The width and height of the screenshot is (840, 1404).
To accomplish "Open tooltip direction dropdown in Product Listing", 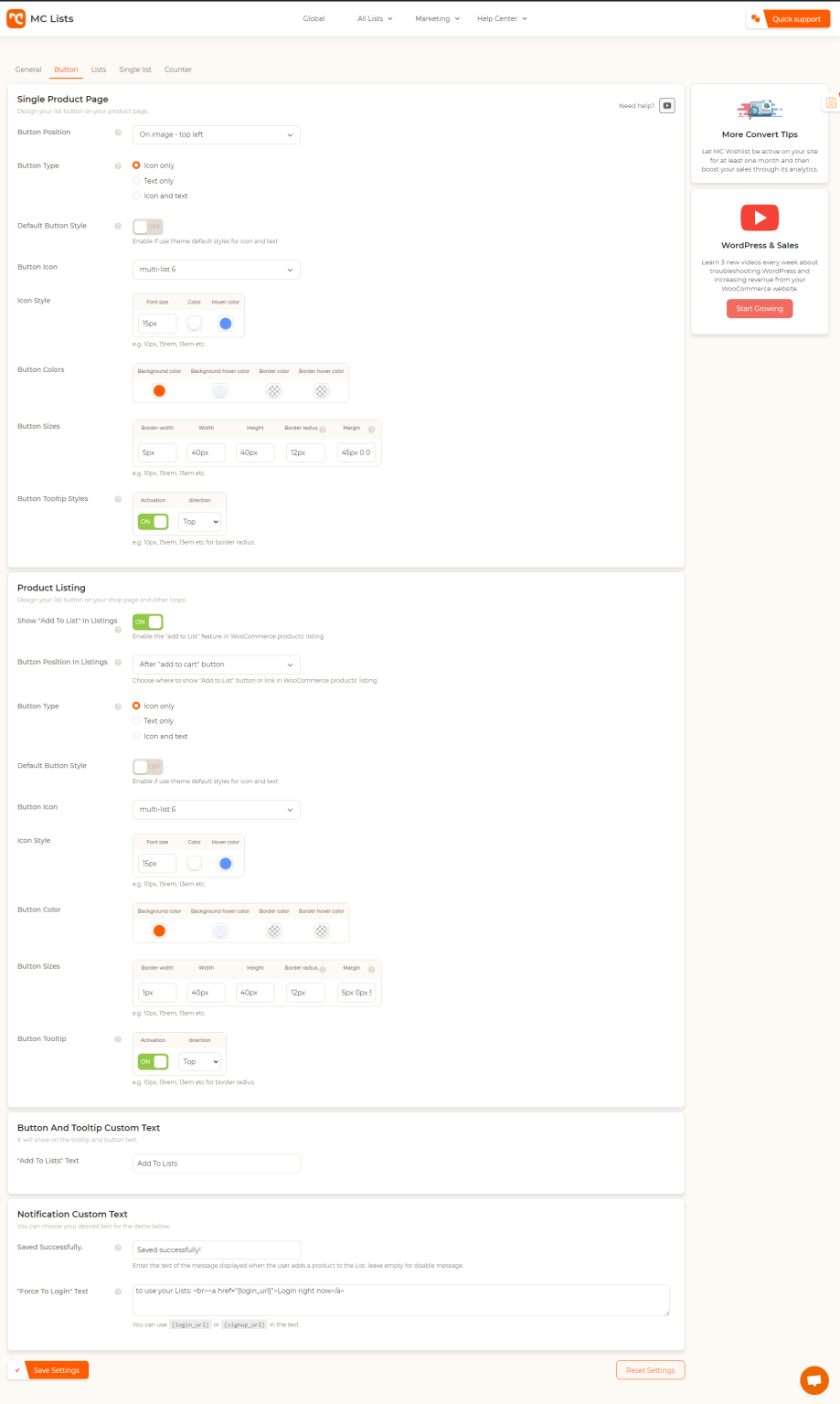I will [x=200, y=1062].
